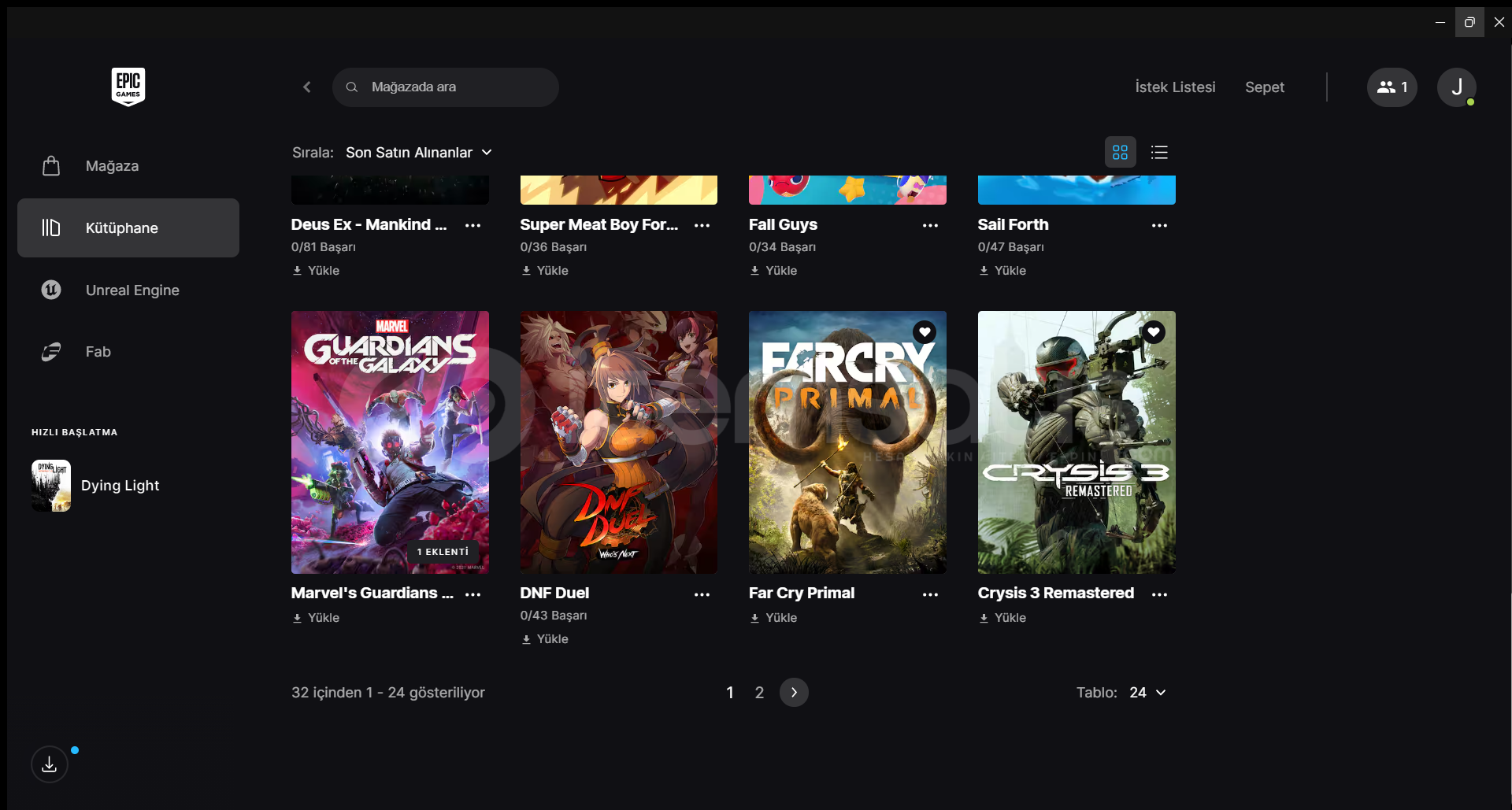The image size is (1512, 810).
Task: Click the search magnifier icon
Action: click(x=352, y=87)
